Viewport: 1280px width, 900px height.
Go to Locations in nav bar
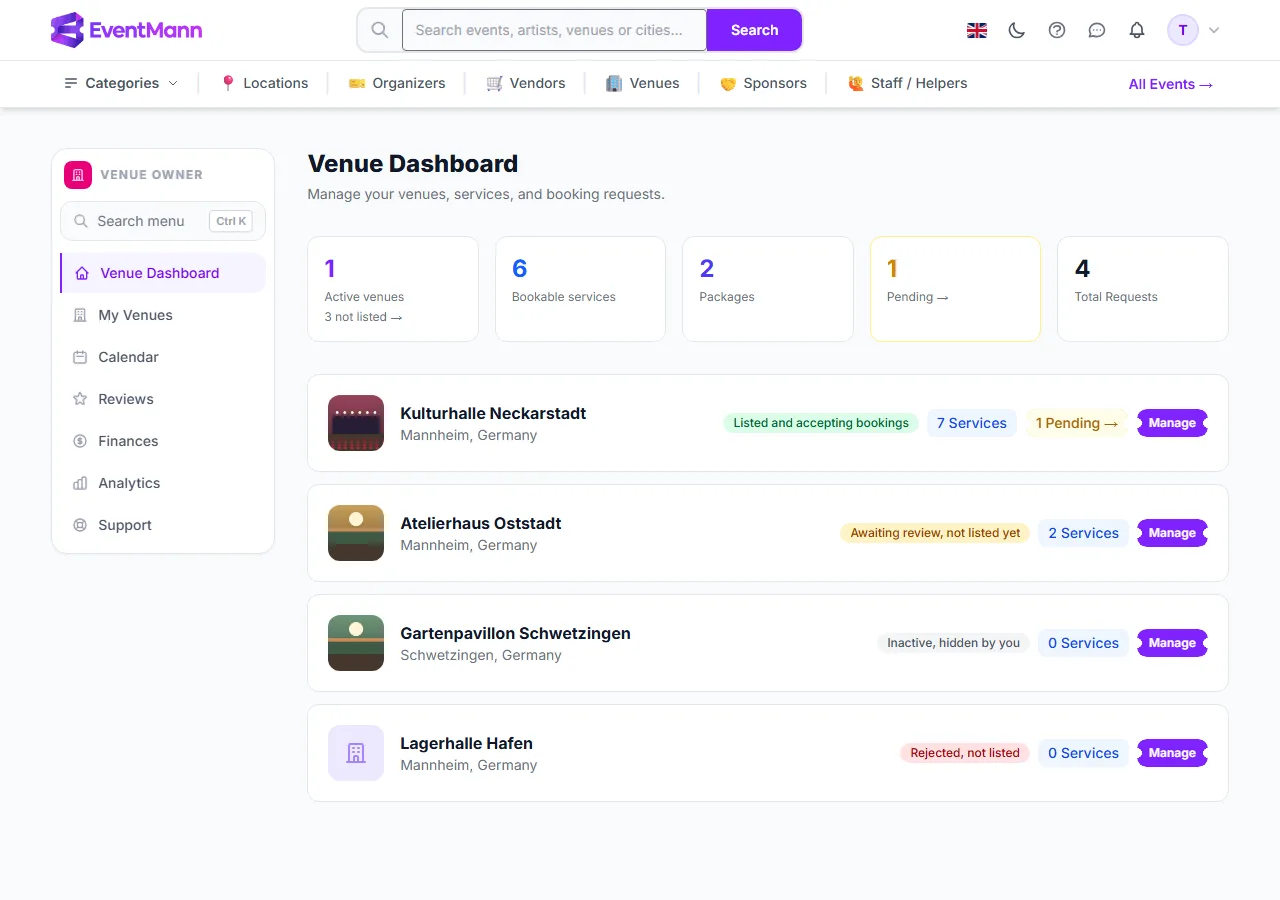[x=264, y=83]
